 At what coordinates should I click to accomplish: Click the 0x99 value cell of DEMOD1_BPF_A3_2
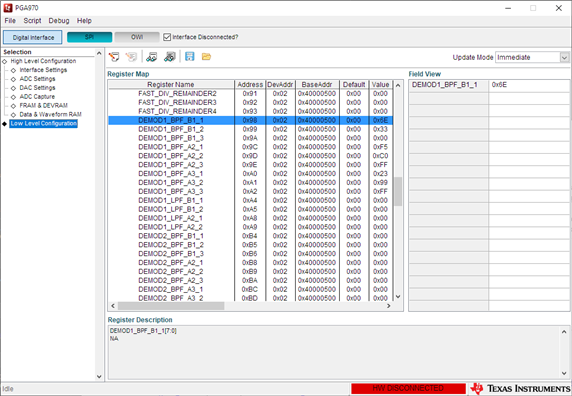380,182
